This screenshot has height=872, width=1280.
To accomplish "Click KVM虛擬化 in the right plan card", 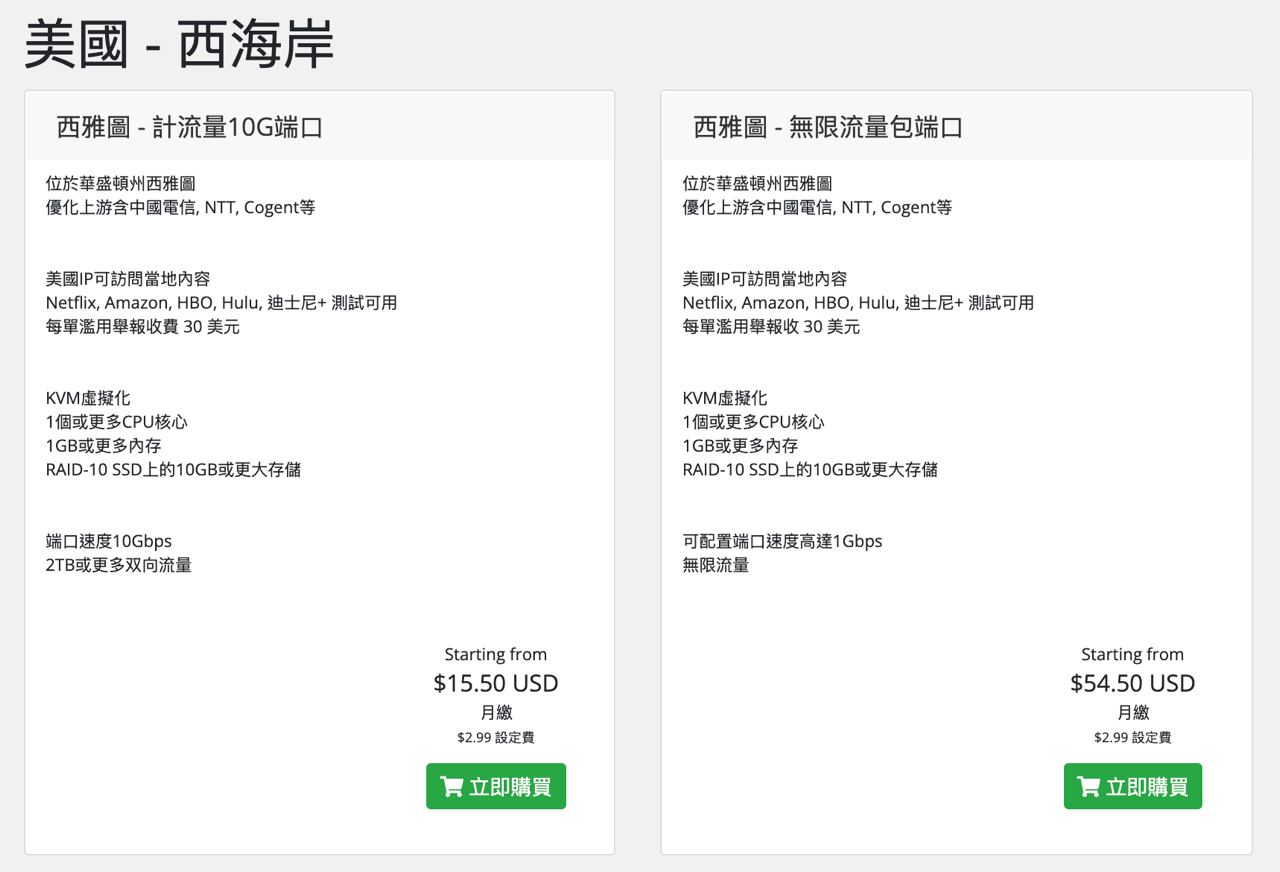I will coord(725,398).
